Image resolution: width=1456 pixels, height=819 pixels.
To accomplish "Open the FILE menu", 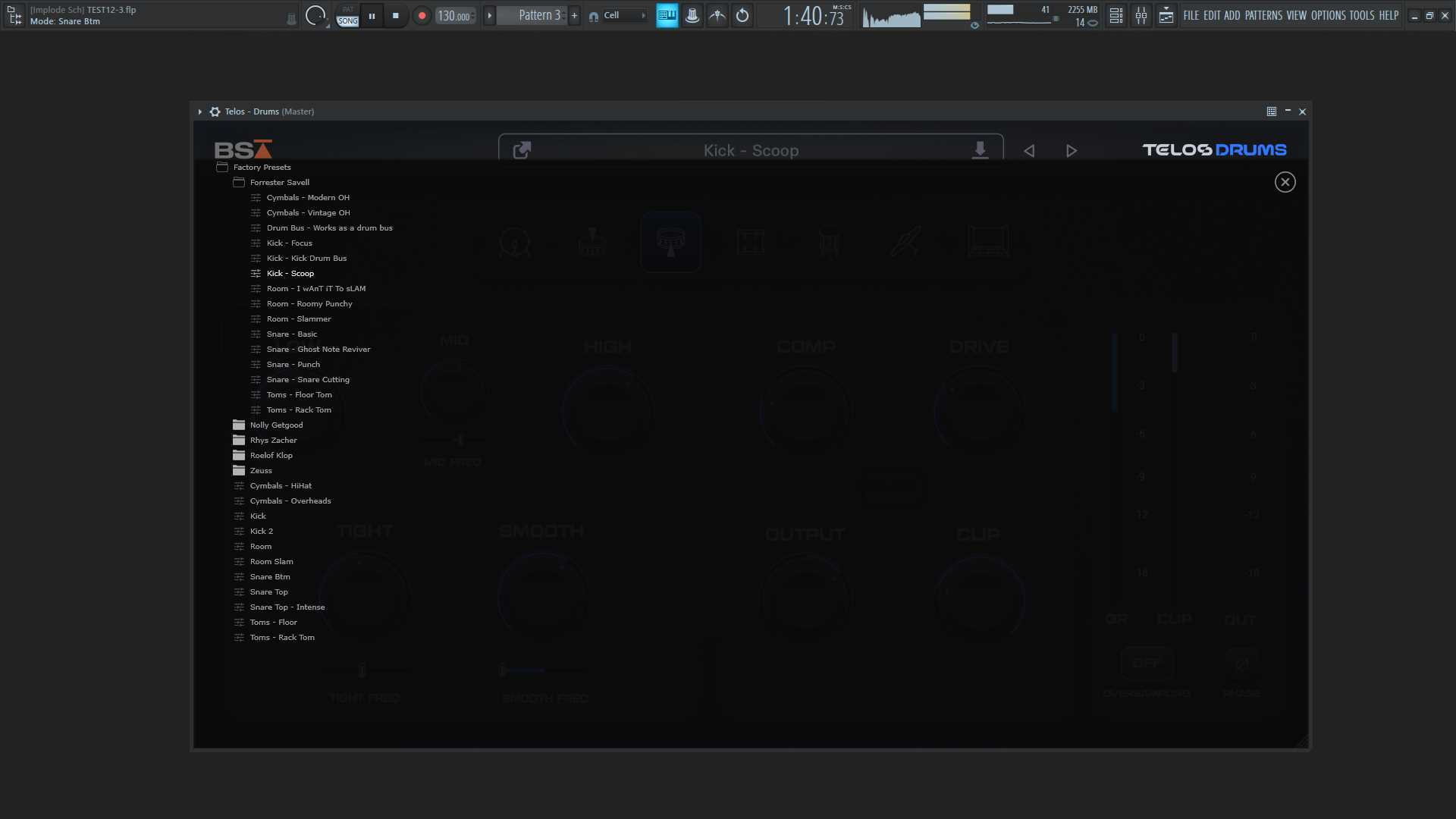I will [1191, 15].
